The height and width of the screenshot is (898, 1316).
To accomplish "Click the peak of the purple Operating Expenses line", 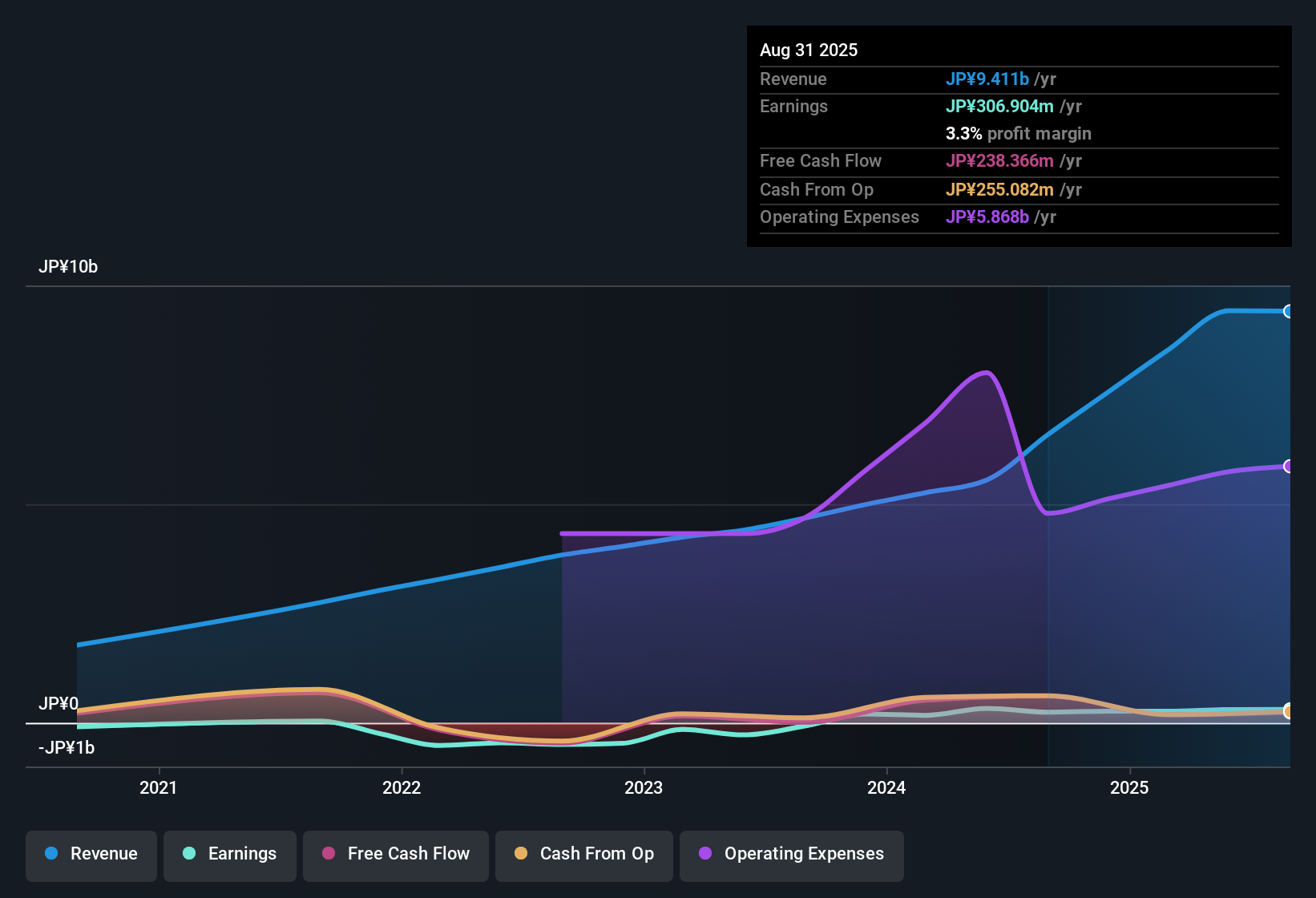I will coord(987,372).
